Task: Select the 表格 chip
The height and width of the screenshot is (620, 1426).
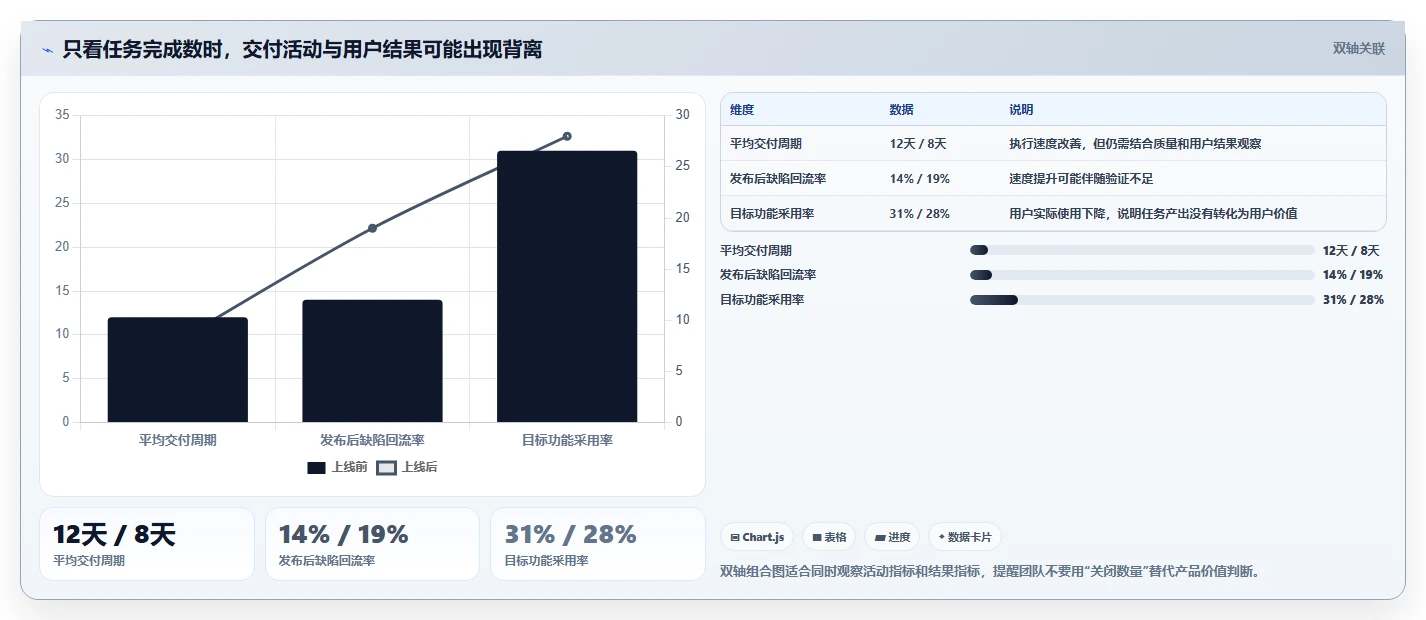Action: pos(830,537)
